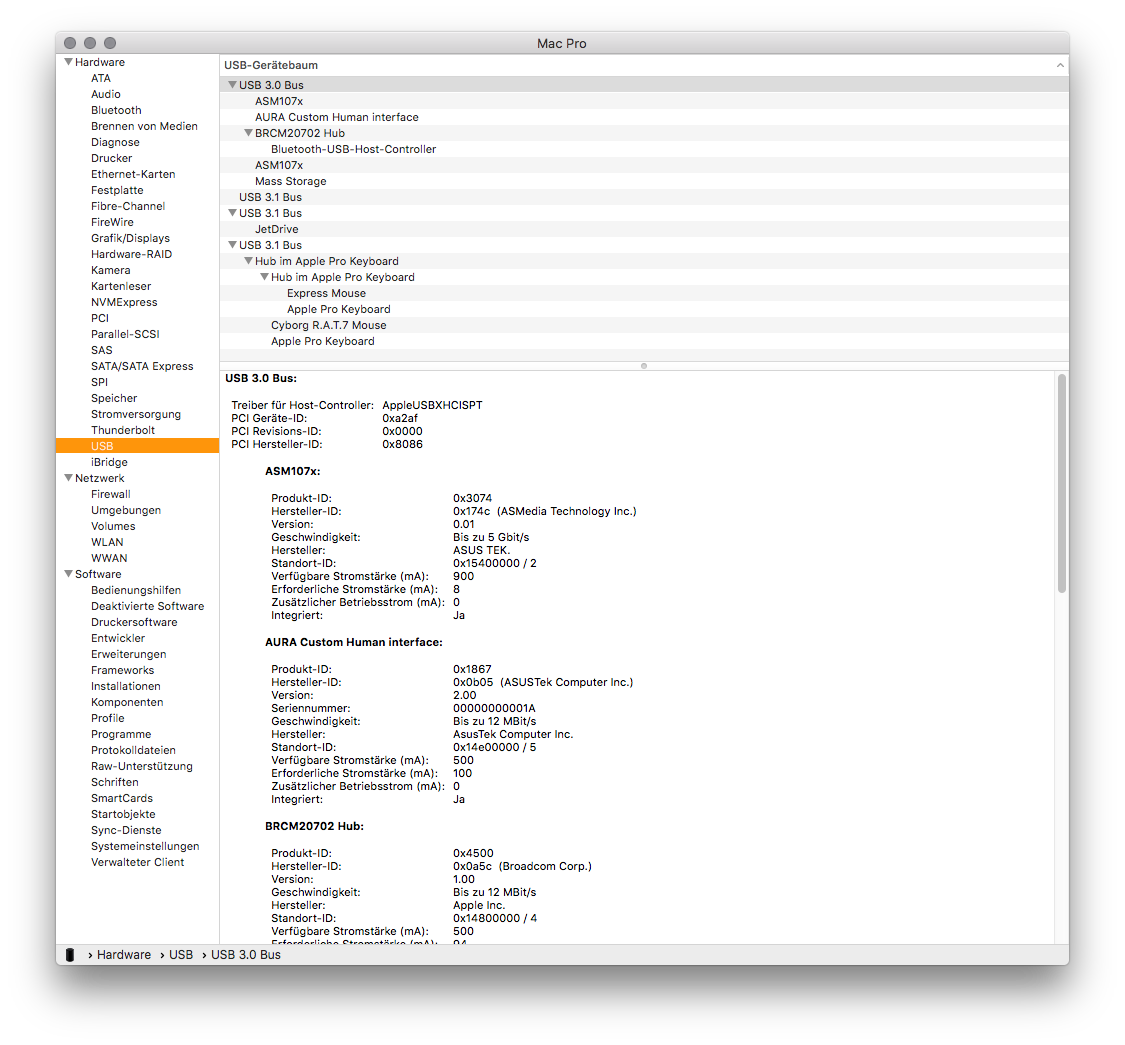The image size is (1125, 1045).
Task: Open Bedienungshilfen under Software
Action: click(x=136, y=590)
